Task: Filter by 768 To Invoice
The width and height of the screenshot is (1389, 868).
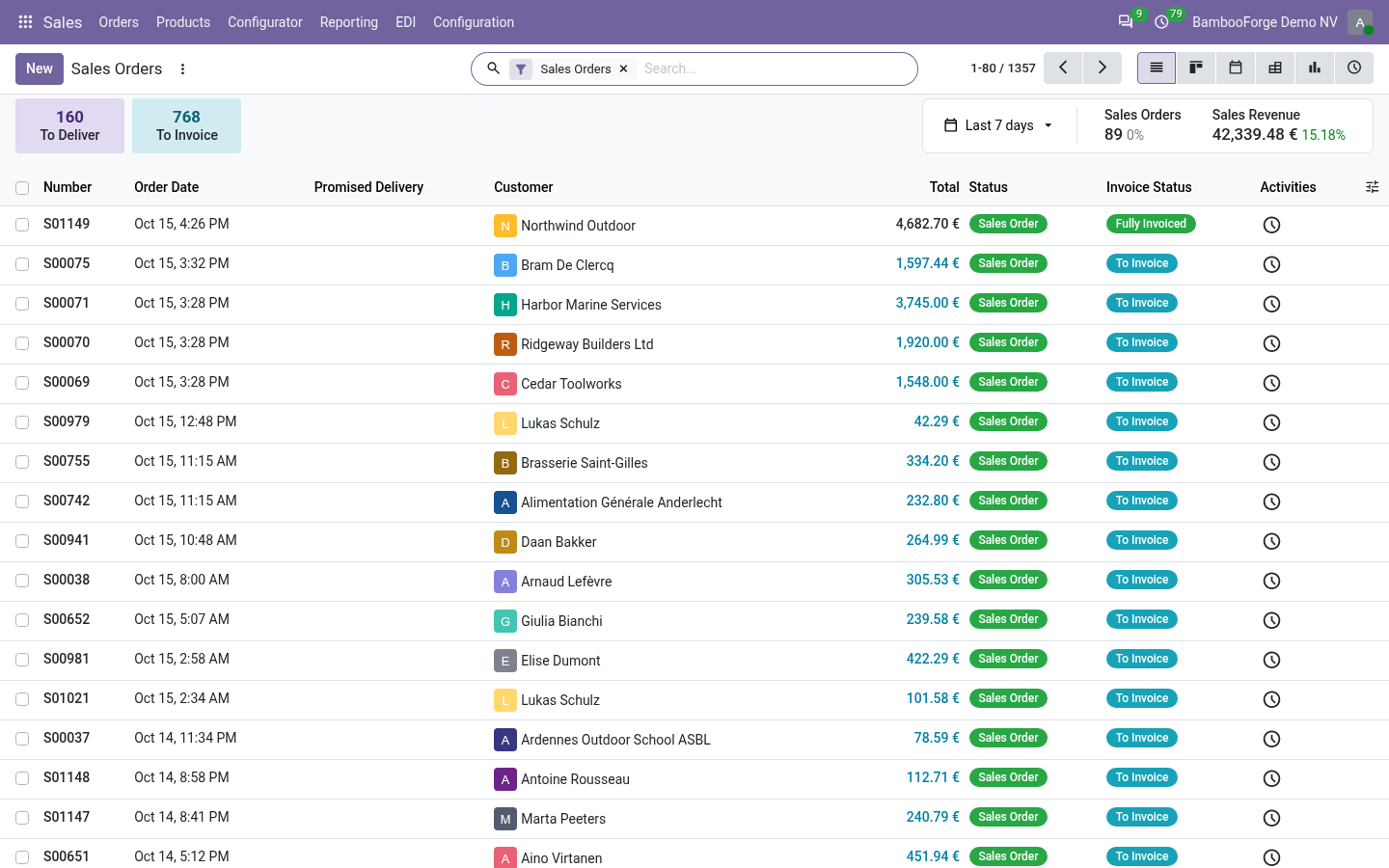Action: (x=187, y=125)
